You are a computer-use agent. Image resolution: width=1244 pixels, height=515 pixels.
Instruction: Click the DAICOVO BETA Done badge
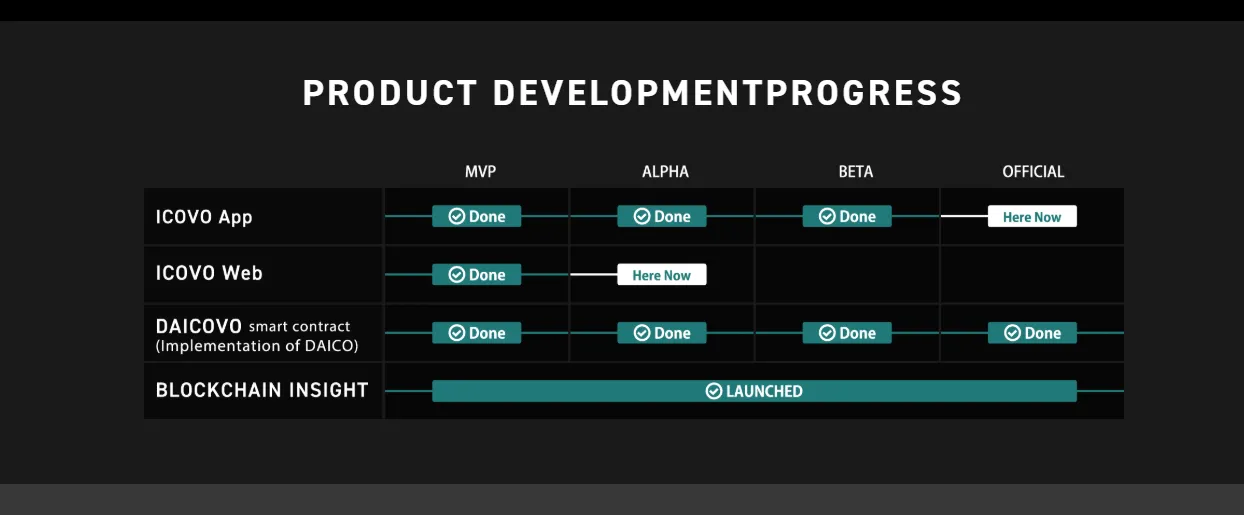click(x=847, y=333)
